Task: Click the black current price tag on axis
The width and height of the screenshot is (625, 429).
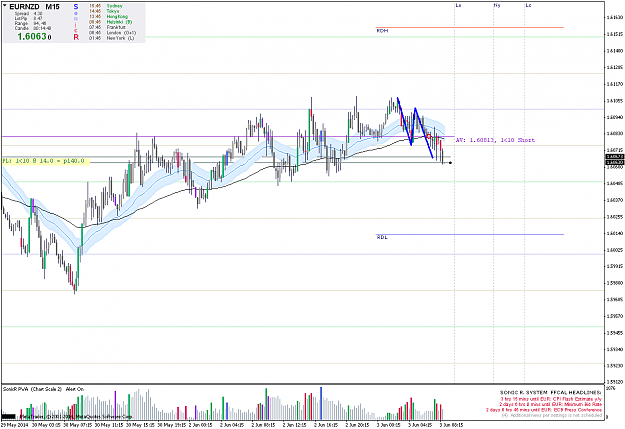Action: pyautogui.click(x=615, y=162)
